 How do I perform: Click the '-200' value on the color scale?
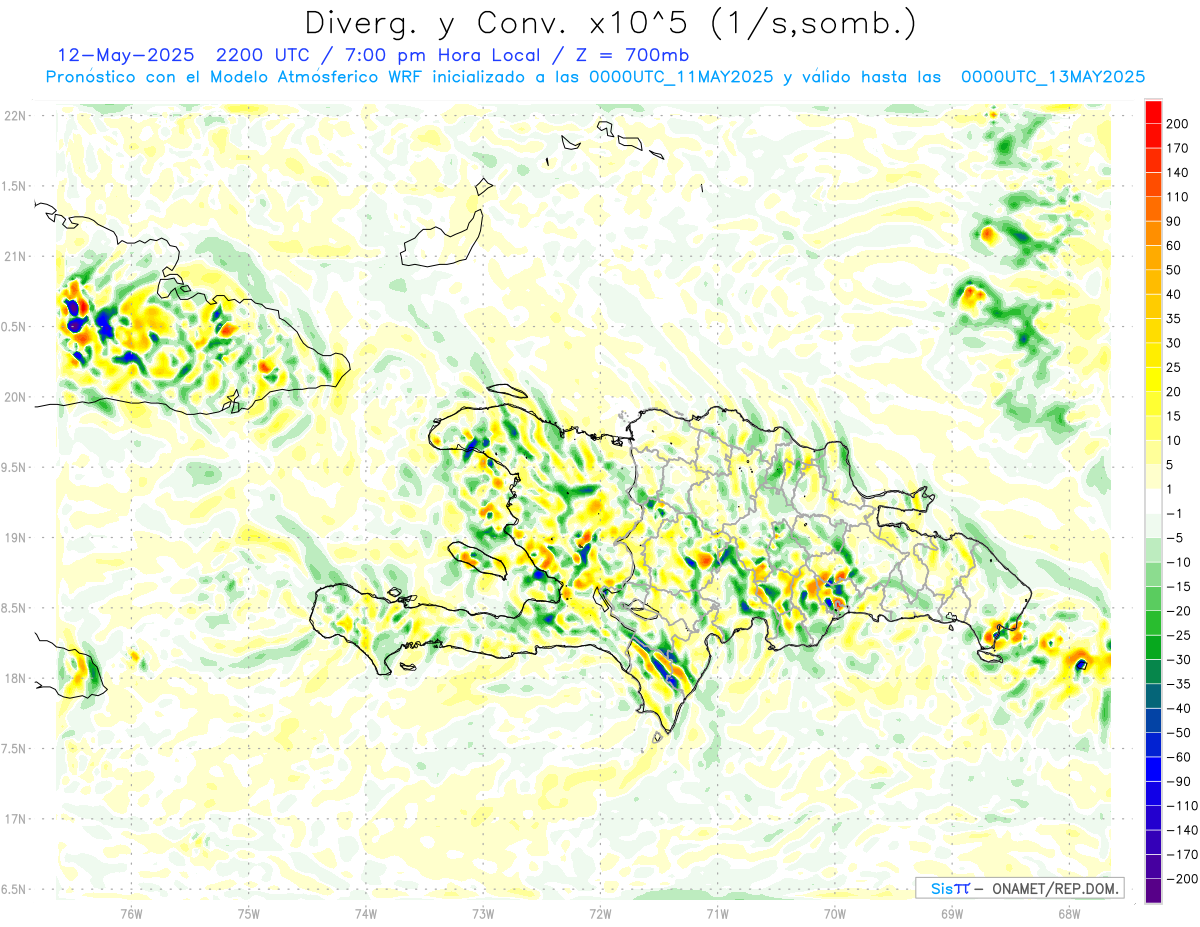1182,879
